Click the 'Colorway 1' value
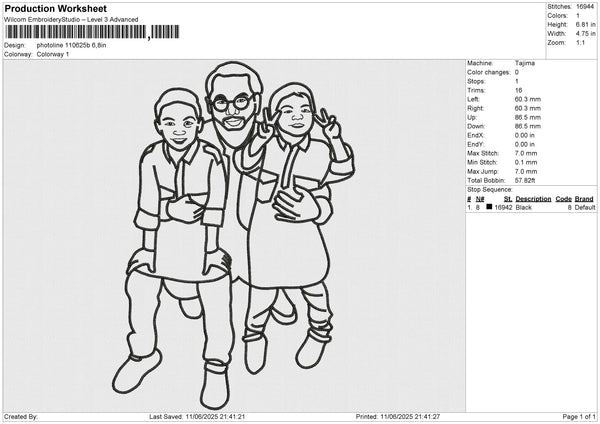The width and height of the screenshot is (600, 424). [53, 54]
